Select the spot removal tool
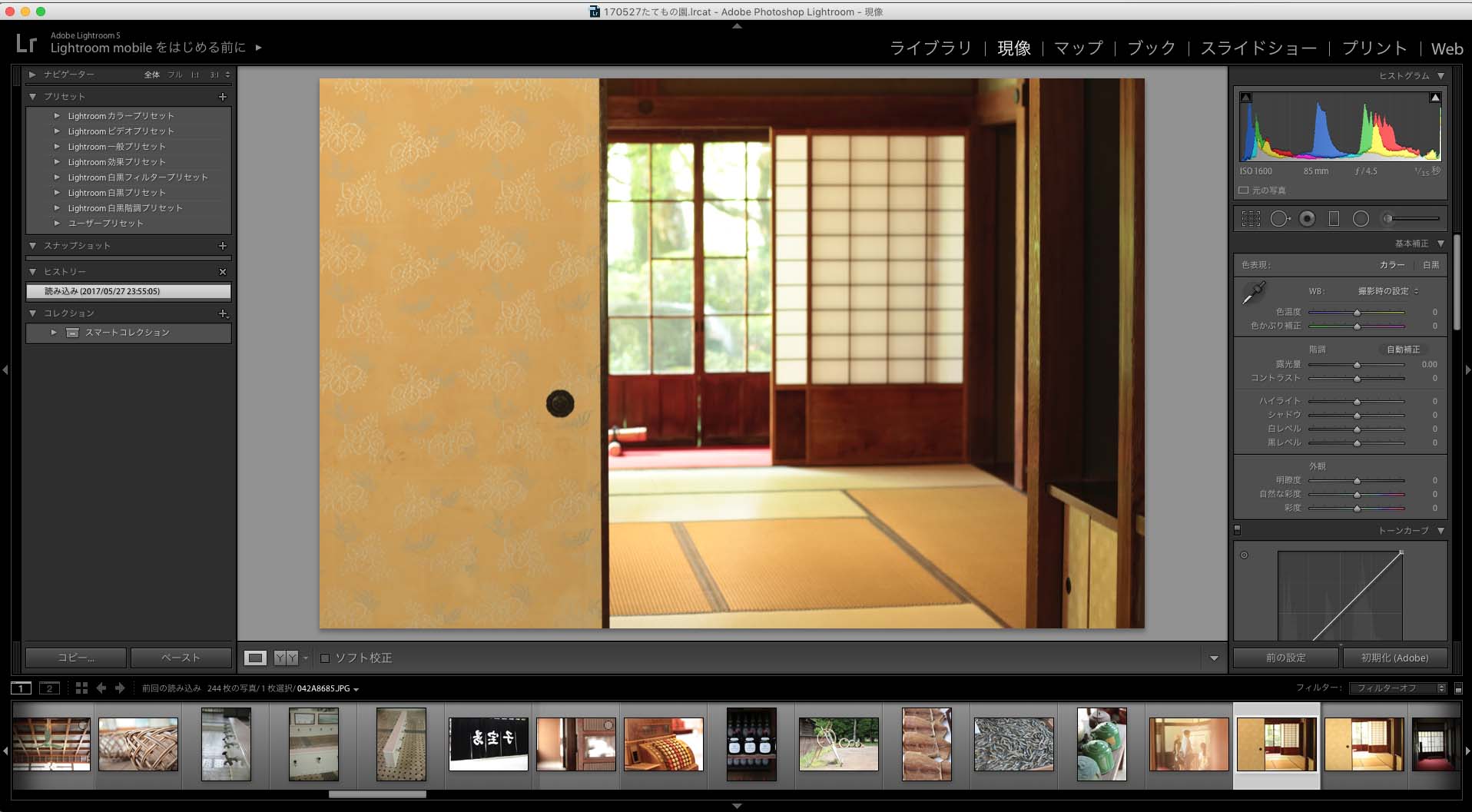Viewport: 1472px width, 812px height. coord(1279,219)
